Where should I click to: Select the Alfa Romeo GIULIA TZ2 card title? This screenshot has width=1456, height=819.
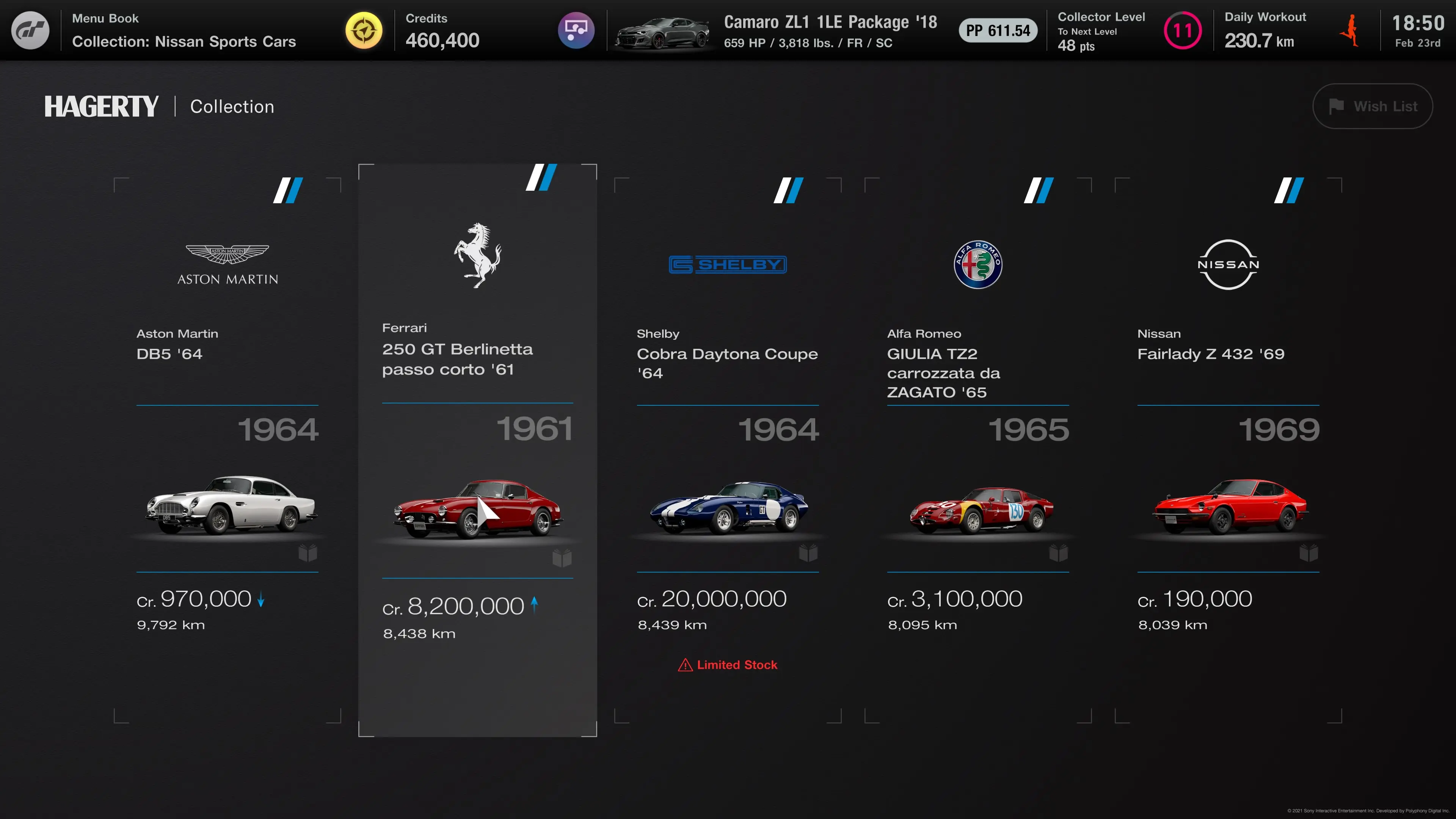tap(943, 373)
